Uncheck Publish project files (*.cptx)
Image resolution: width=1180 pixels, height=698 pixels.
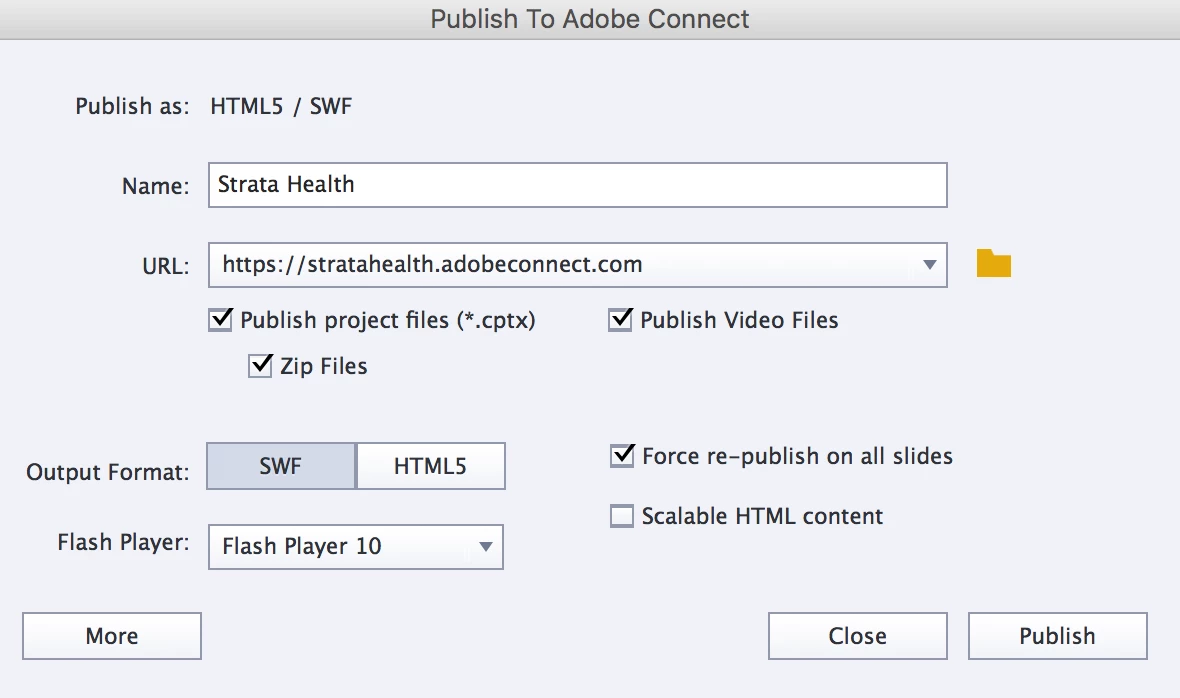tap(220, 320)
